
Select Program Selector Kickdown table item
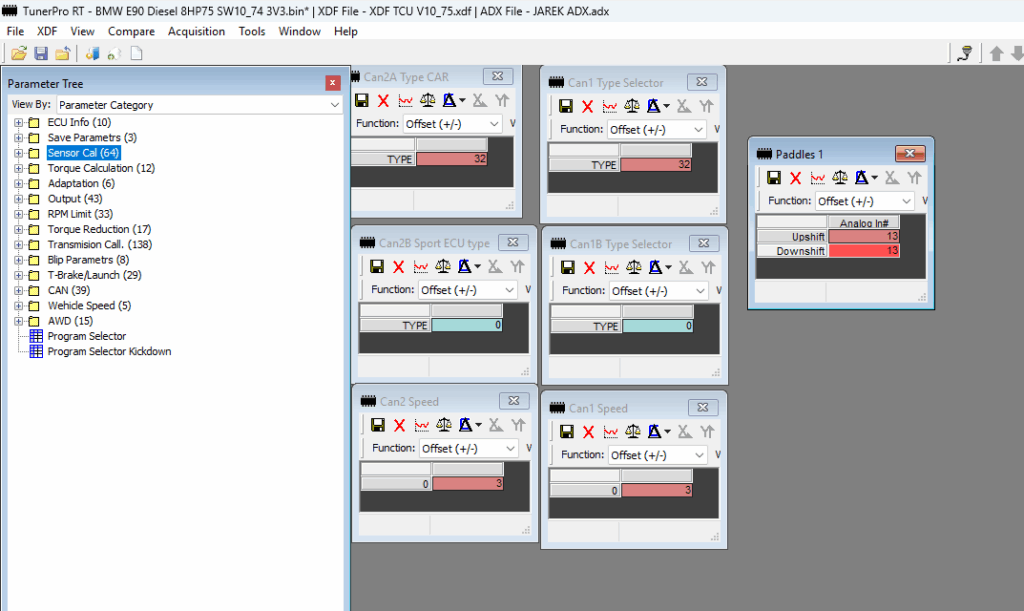[x=109, y=351]
